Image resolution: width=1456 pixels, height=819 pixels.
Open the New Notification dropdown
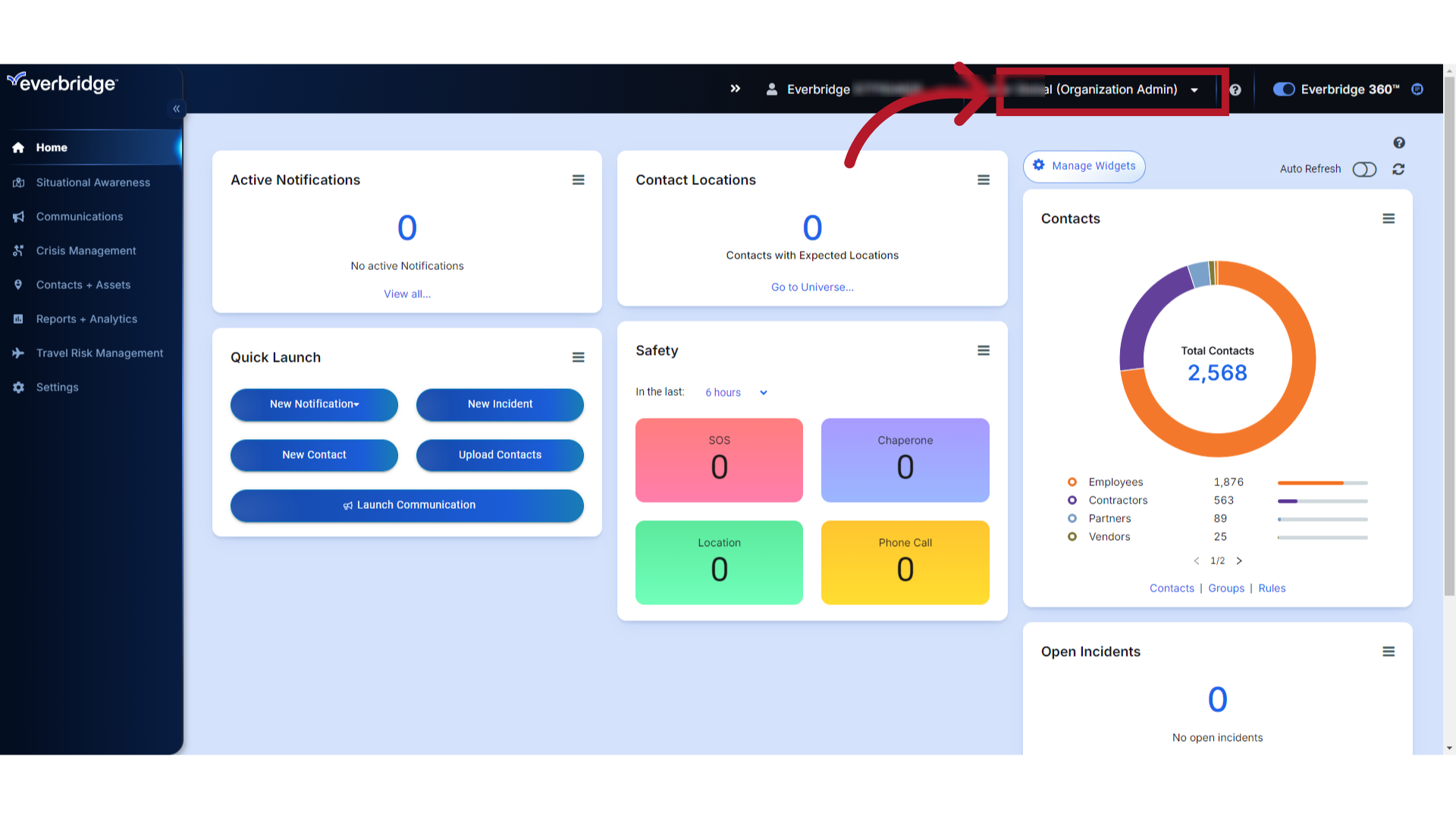tap(313, 404)
